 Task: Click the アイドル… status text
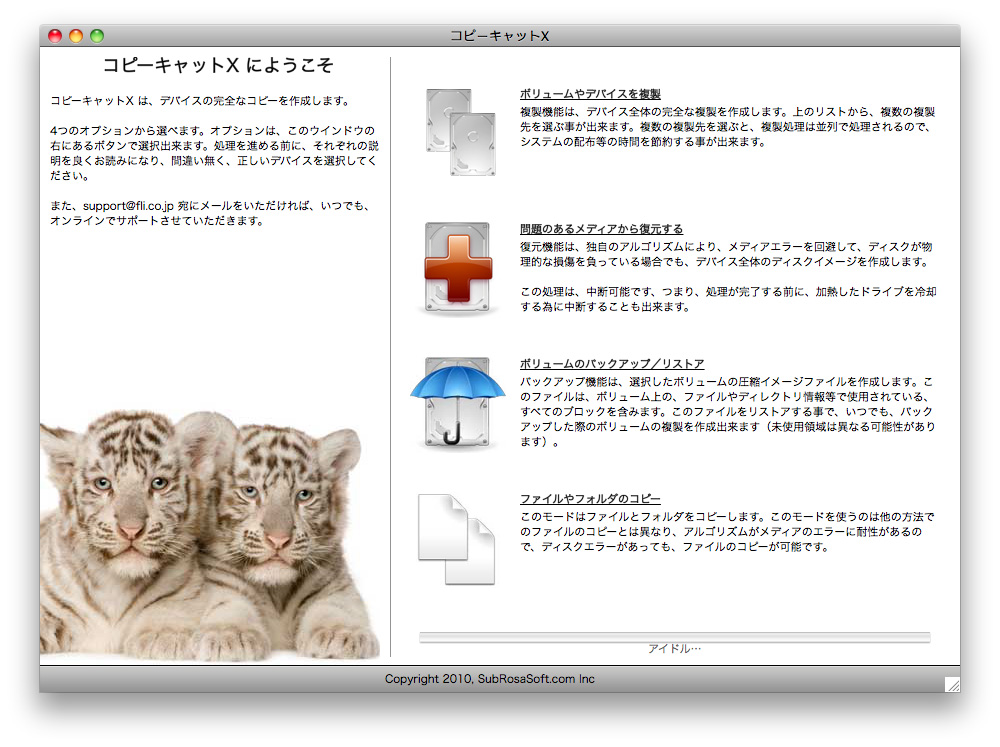click(x=674, y=649)
